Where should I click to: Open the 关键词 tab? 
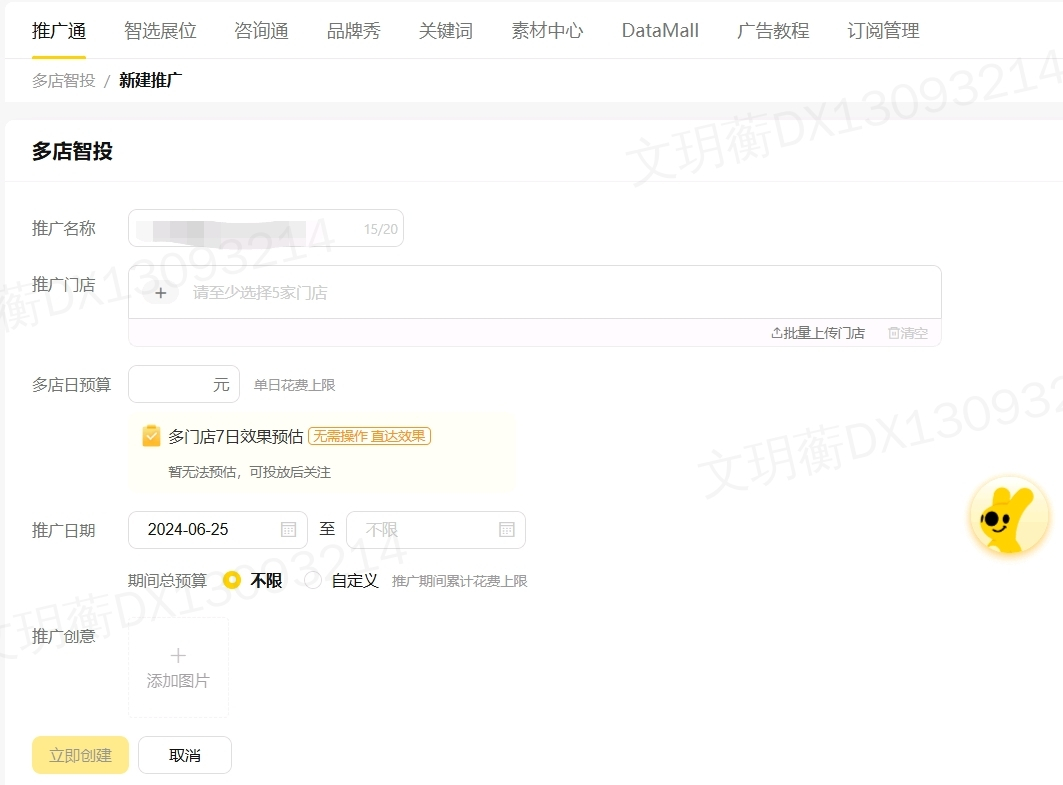446,31
